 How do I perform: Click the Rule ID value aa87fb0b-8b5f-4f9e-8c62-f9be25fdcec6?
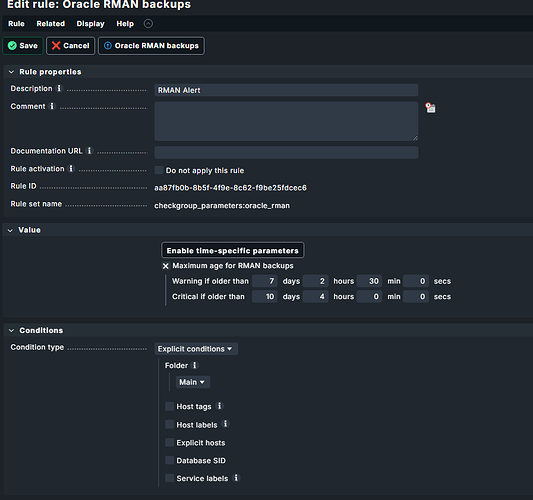tap(230, 188)
